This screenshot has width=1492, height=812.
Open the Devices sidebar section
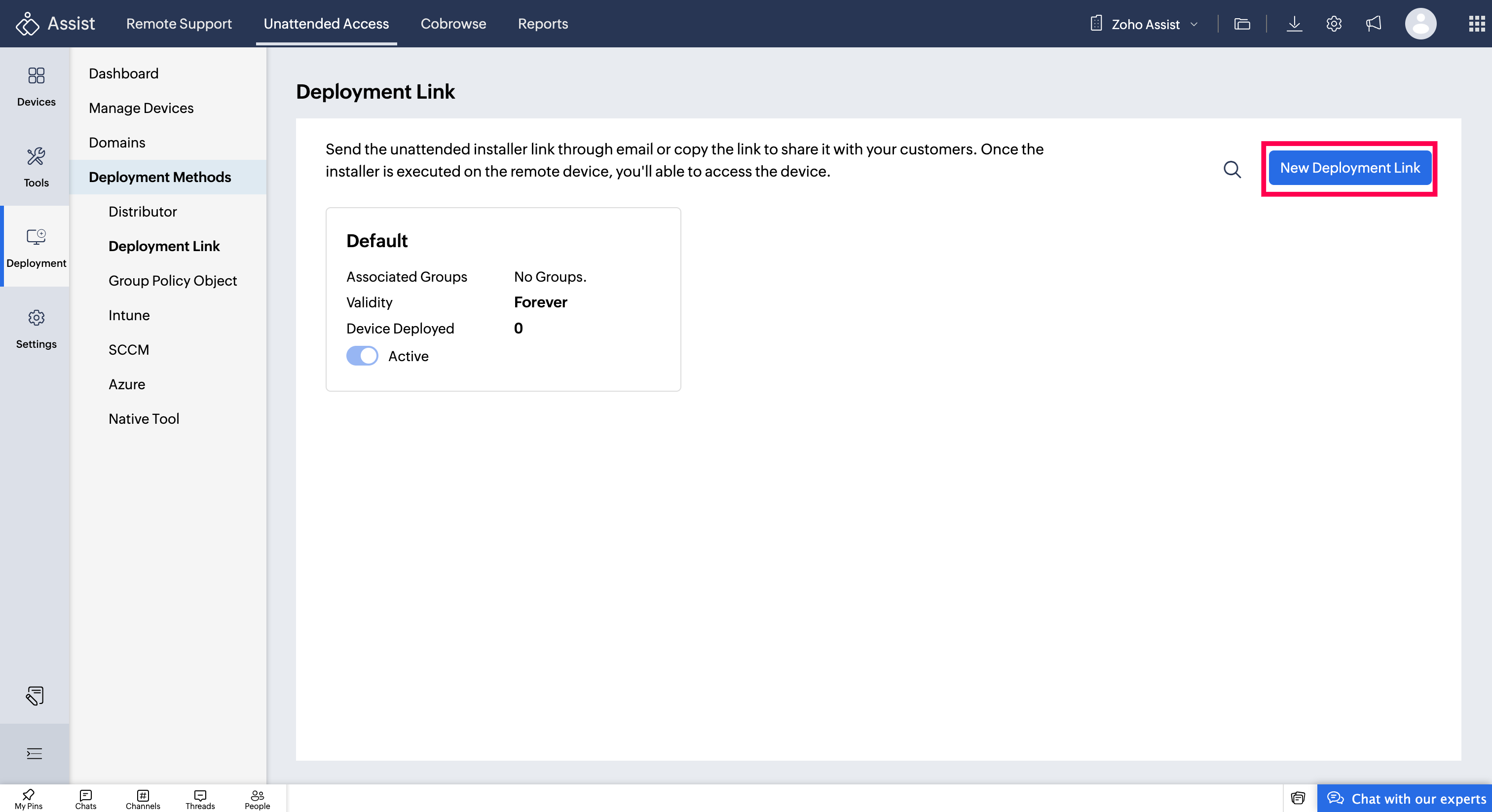(x=36, y=86)
